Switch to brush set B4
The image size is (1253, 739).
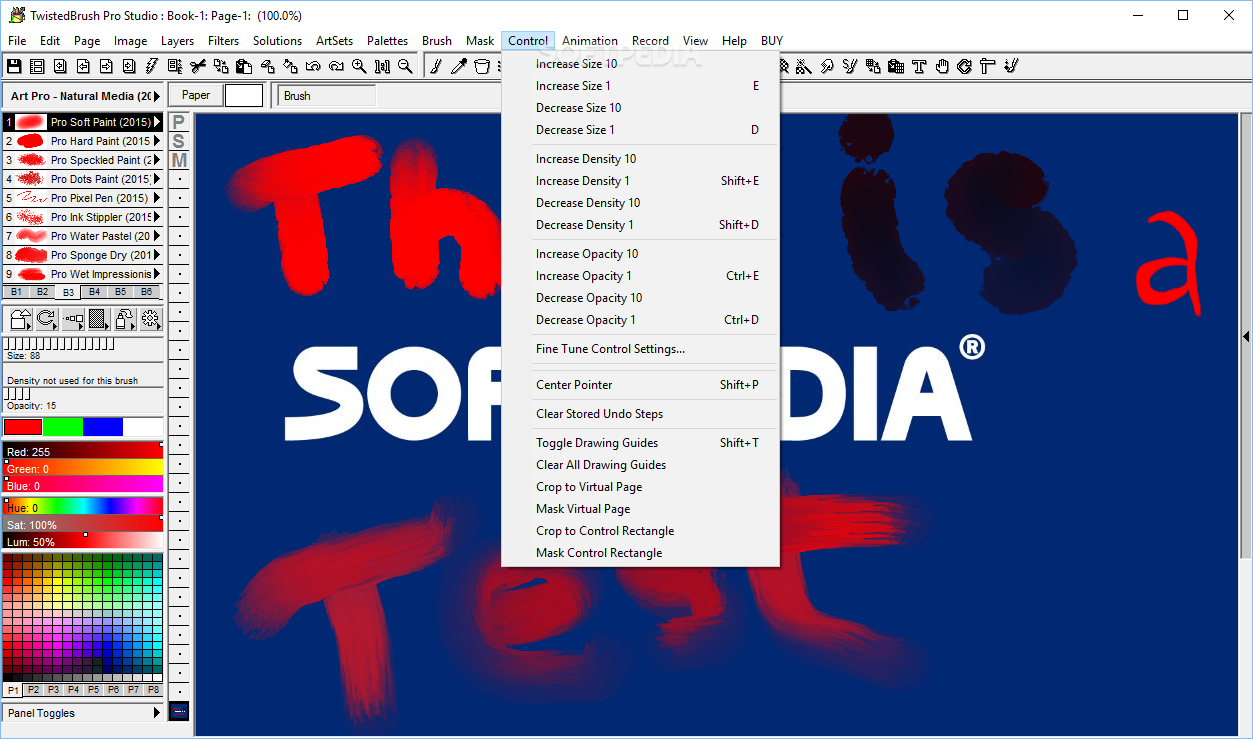point(94,292)
